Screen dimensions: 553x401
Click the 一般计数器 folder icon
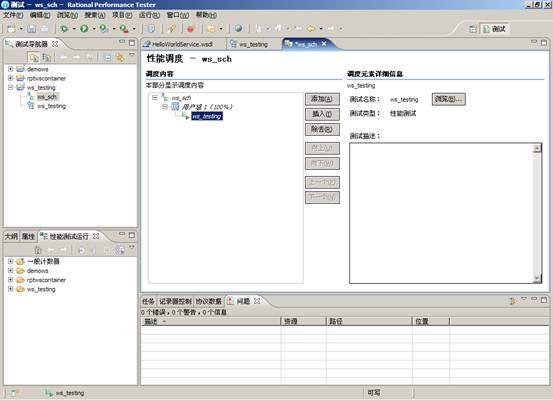tap(20, 261)
